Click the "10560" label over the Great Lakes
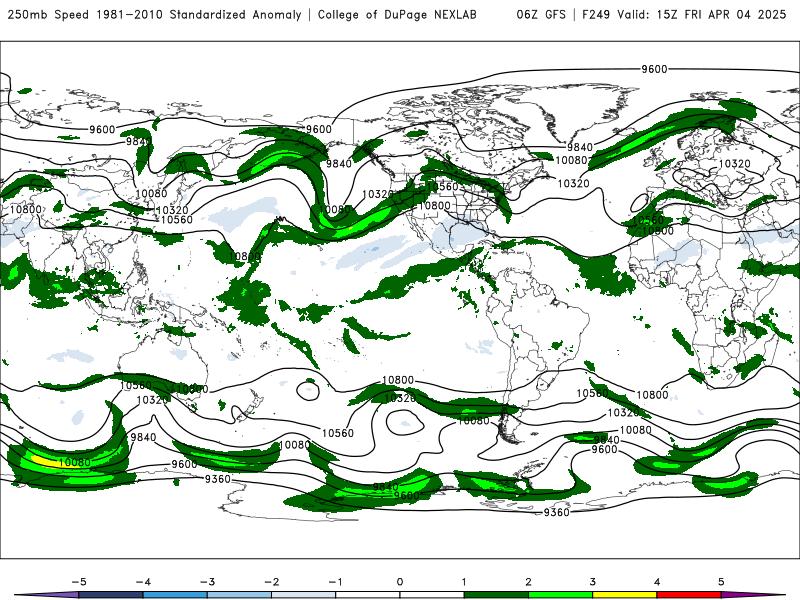The height and width of the screenshot is (600, 800). point(443,187)
